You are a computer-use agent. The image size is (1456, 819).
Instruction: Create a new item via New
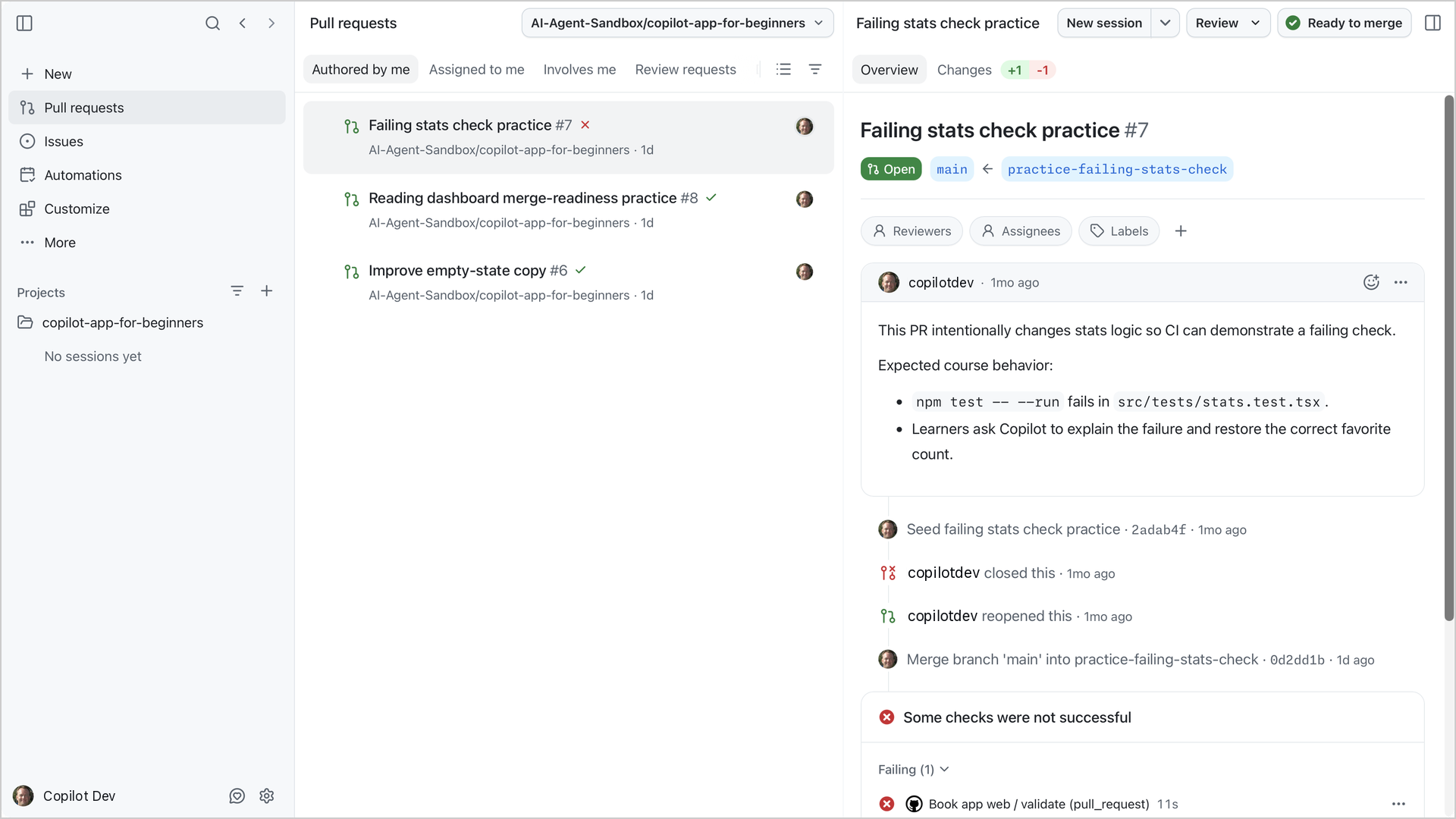(x=147, y=74)
